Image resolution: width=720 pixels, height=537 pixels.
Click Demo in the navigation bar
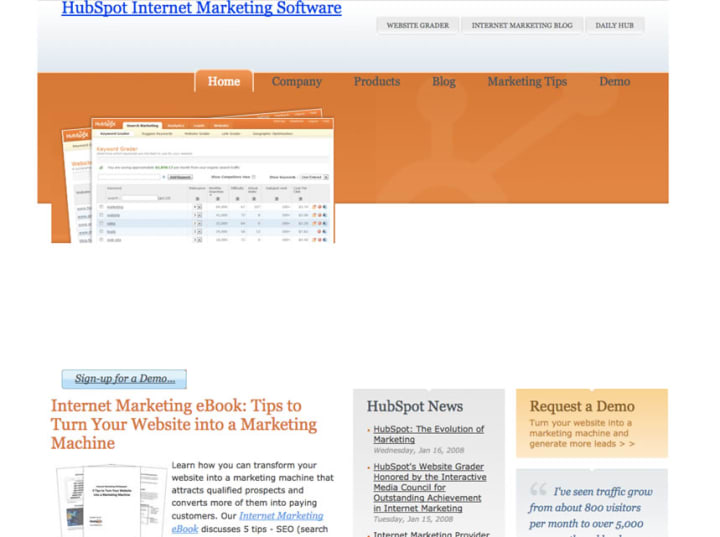pyautogui.click(x=614, y=81)
